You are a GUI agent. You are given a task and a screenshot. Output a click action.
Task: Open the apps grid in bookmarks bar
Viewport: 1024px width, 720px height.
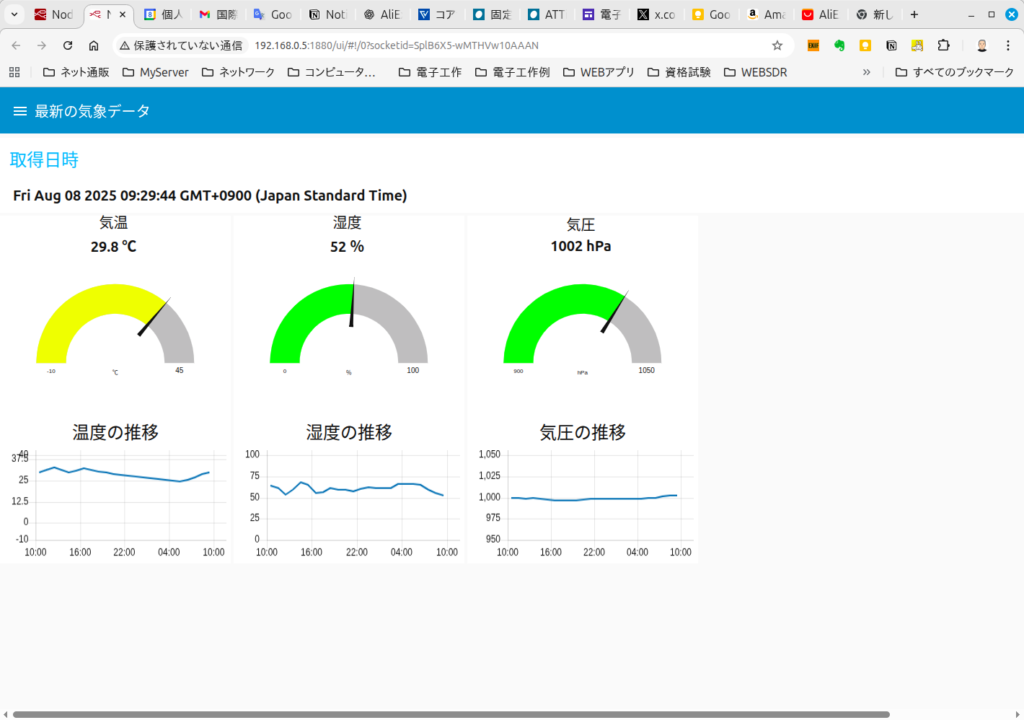14,72
